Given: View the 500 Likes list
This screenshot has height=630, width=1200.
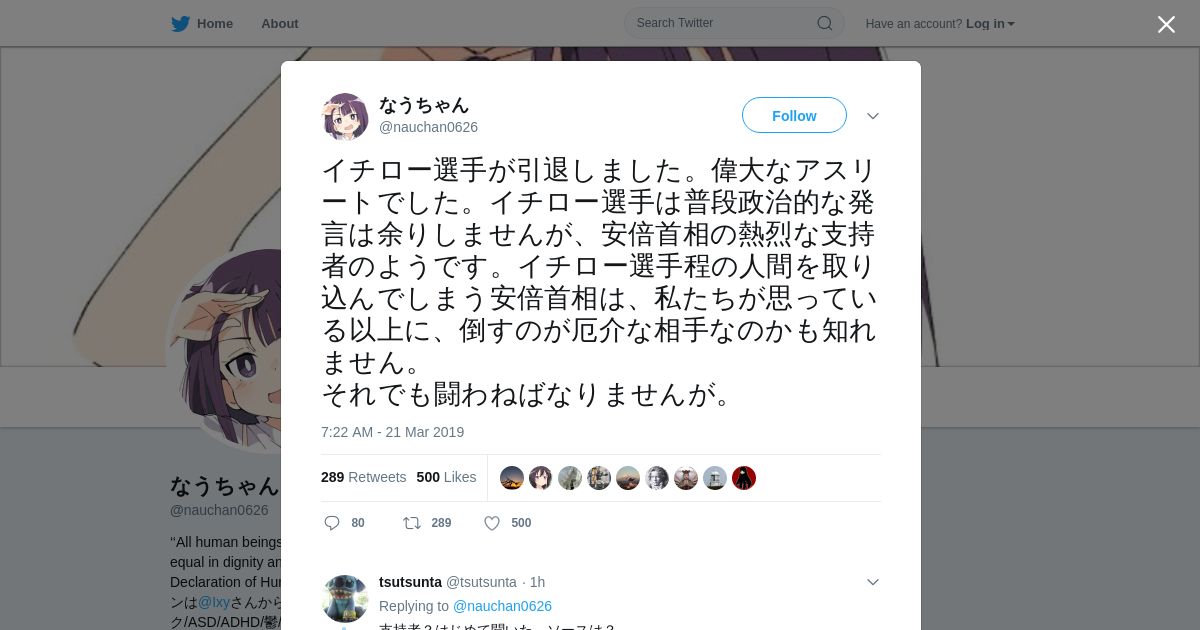Looking at the screenshot, I should pos(446,477).
